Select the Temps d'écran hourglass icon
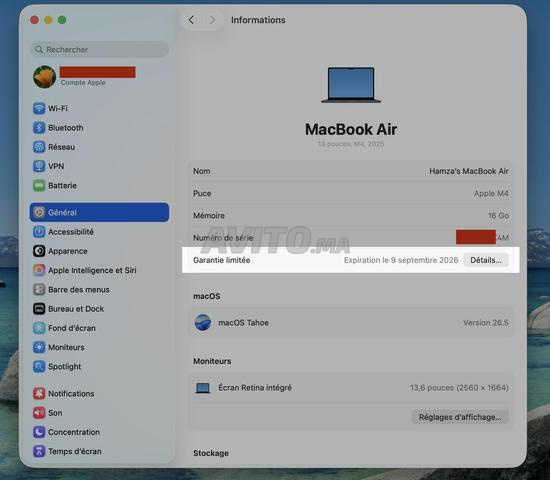This screenshot has height=480, width=550. pos(39,451)
